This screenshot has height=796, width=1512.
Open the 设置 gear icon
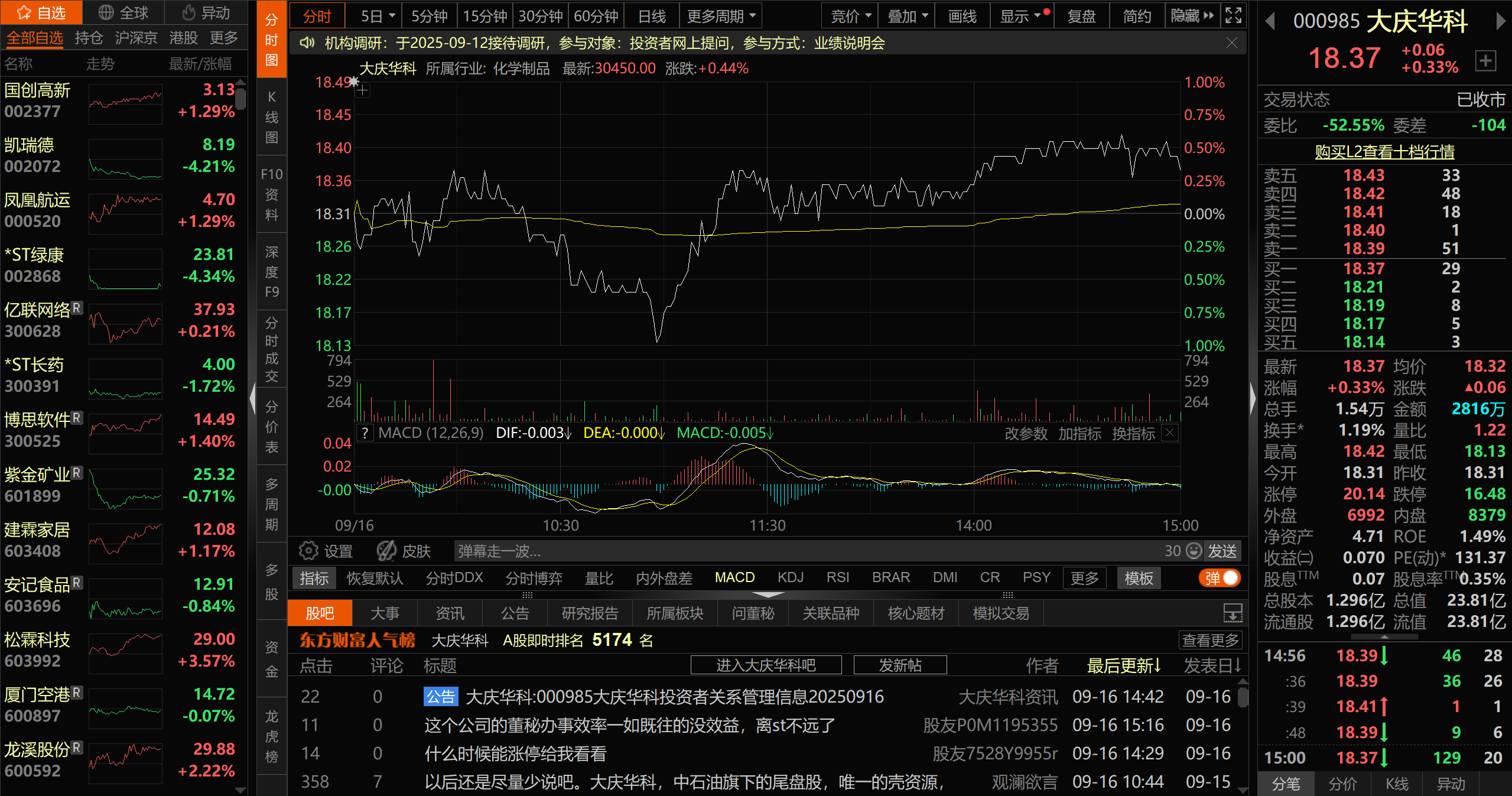pyautogui.click(x=308, y=551)
